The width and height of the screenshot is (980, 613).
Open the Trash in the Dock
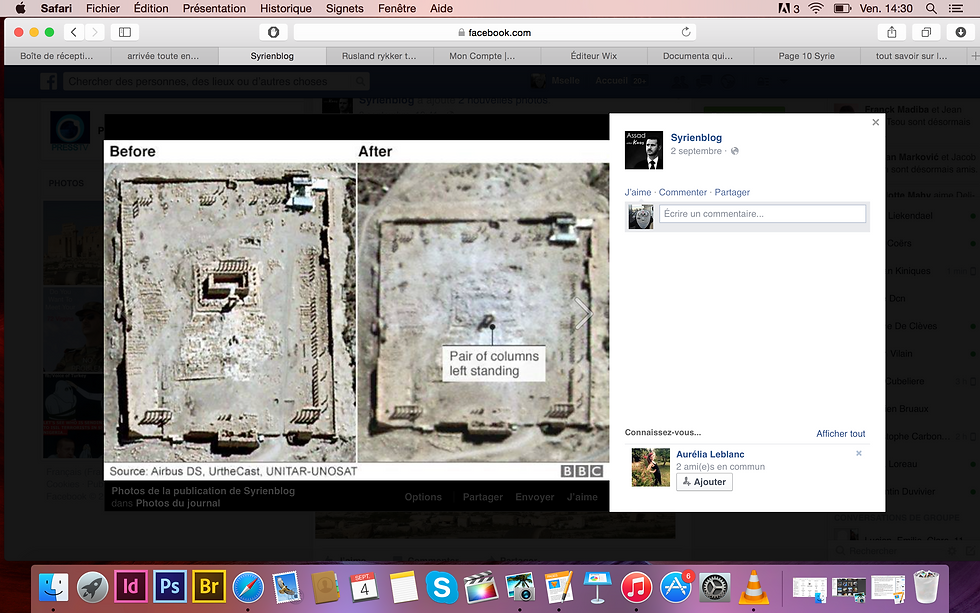click(926, 586)
